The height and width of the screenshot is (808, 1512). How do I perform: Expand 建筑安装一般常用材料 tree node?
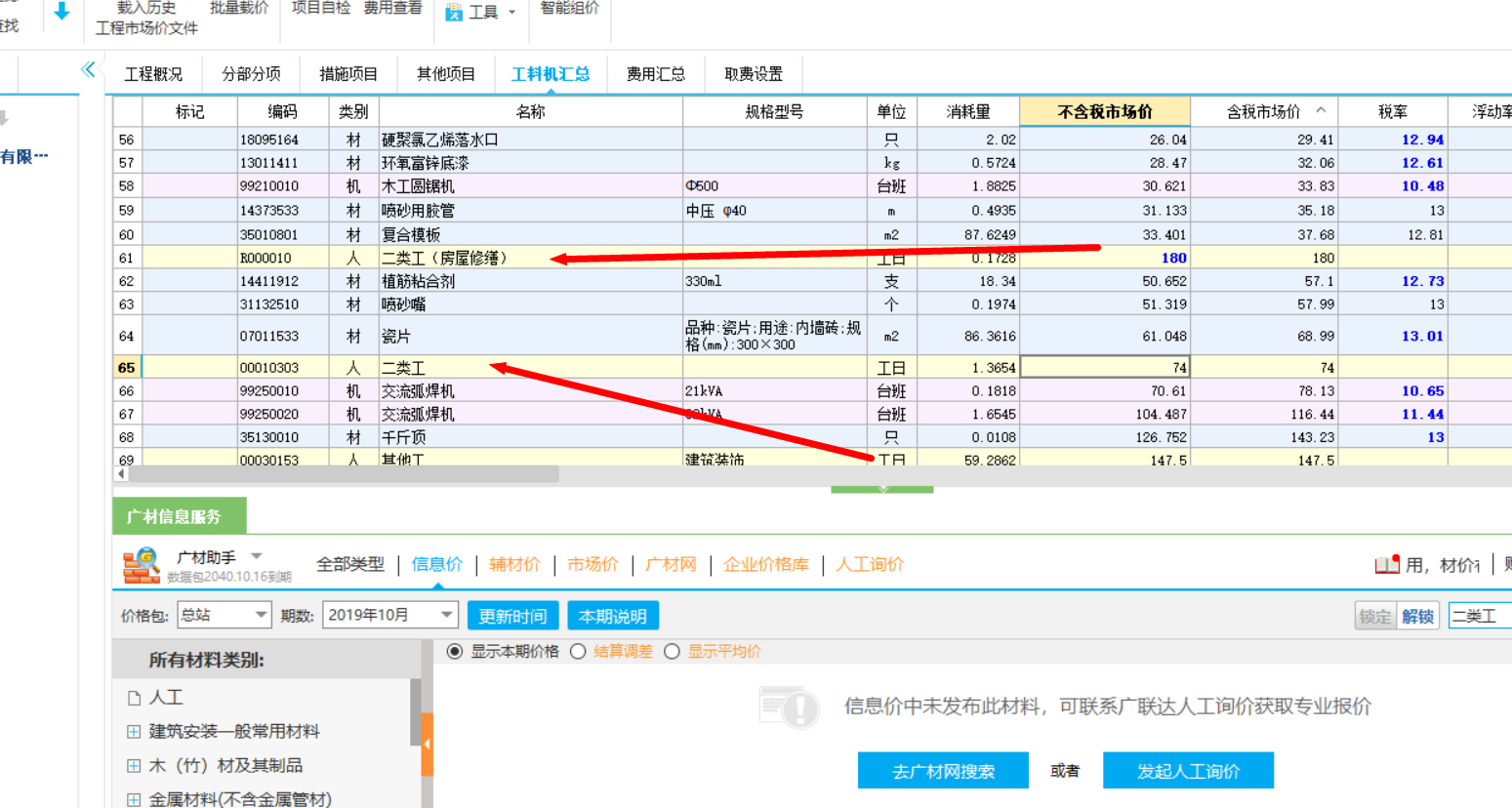click(134, 732)
